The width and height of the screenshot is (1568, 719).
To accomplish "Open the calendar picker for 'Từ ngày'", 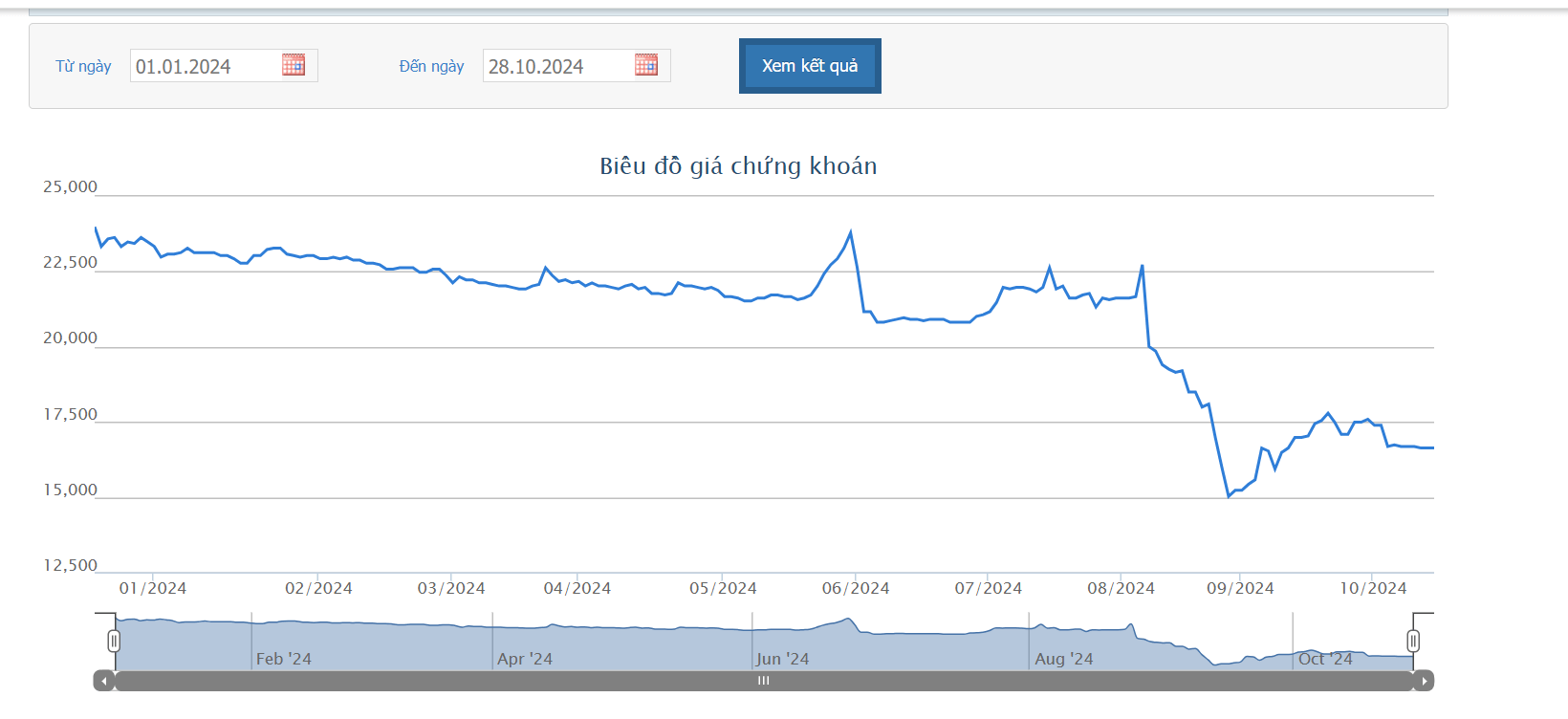I will click(294, 65).
